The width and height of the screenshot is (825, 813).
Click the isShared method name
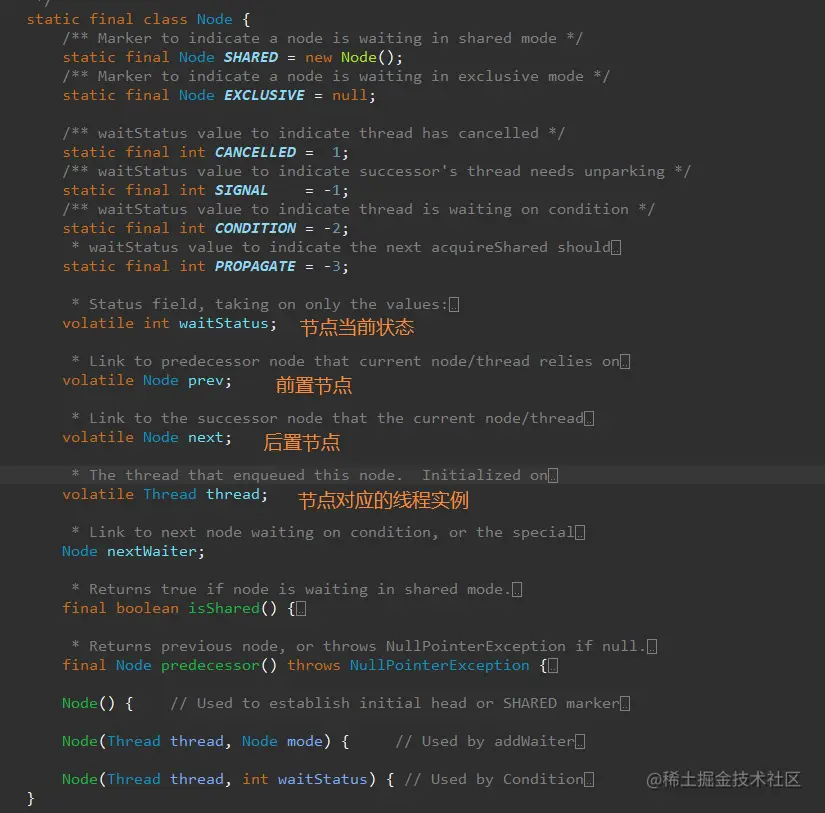click(224, 608)
